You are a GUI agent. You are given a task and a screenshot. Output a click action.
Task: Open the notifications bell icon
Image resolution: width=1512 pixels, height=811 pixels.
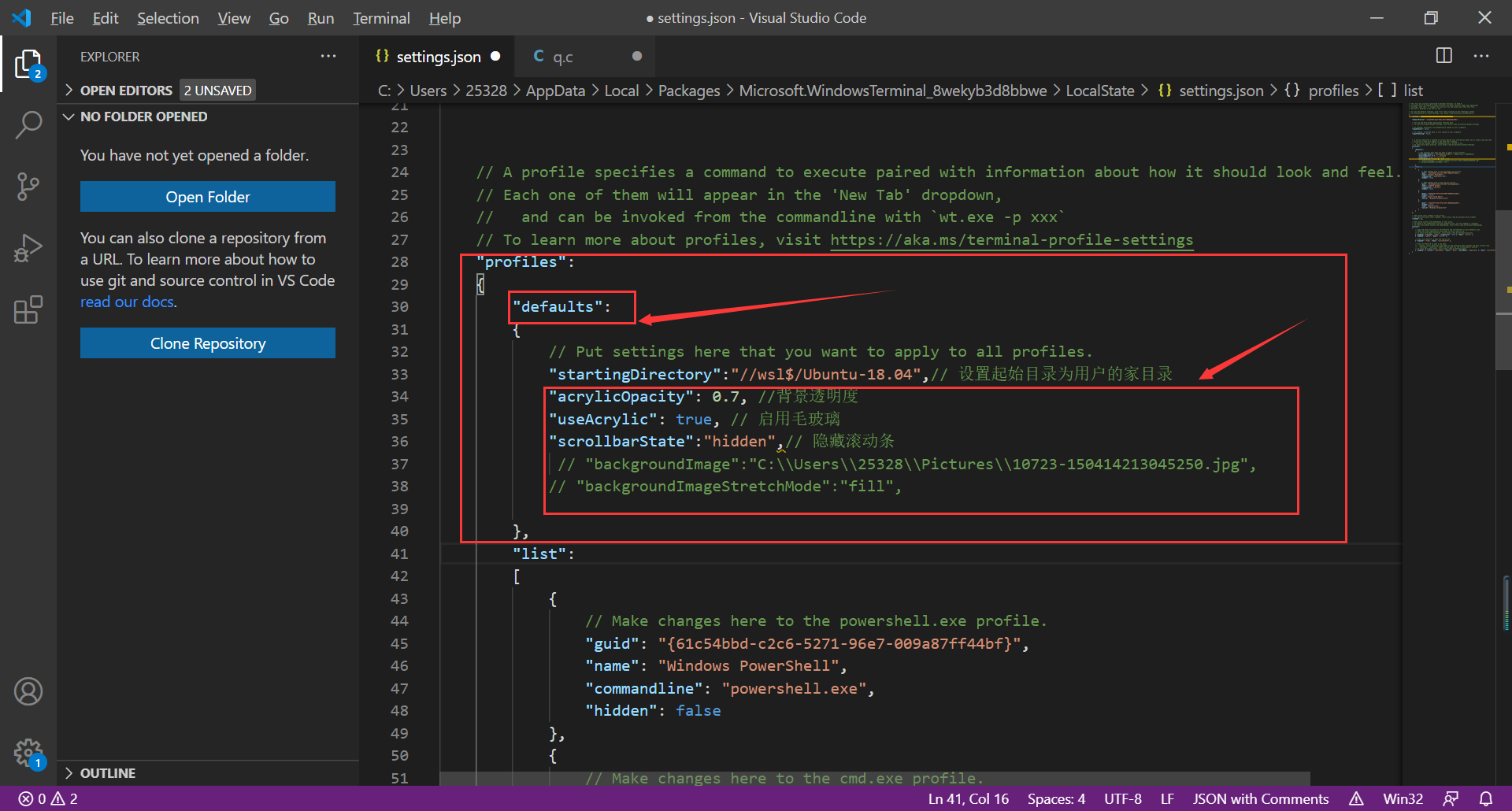(1486, 798)
